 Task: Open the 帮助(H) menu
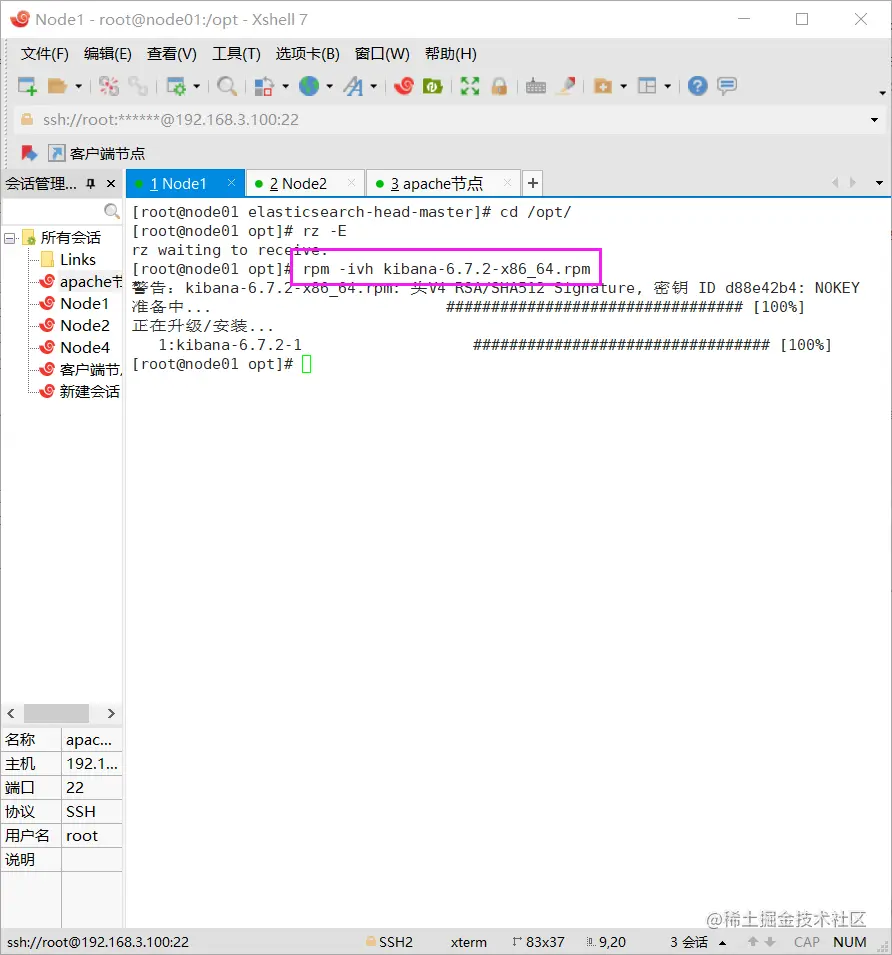[451, 54]
